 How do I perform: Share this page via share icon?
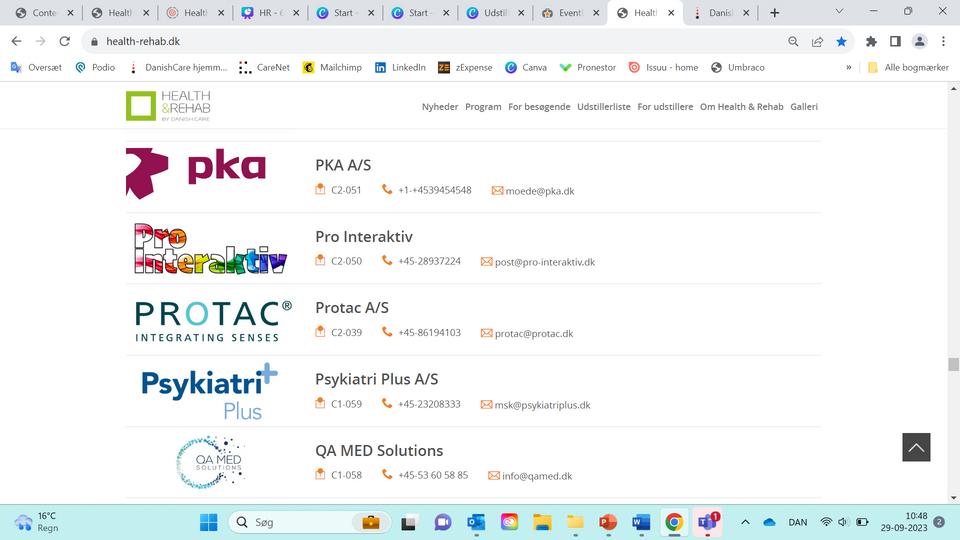point(817,41)
